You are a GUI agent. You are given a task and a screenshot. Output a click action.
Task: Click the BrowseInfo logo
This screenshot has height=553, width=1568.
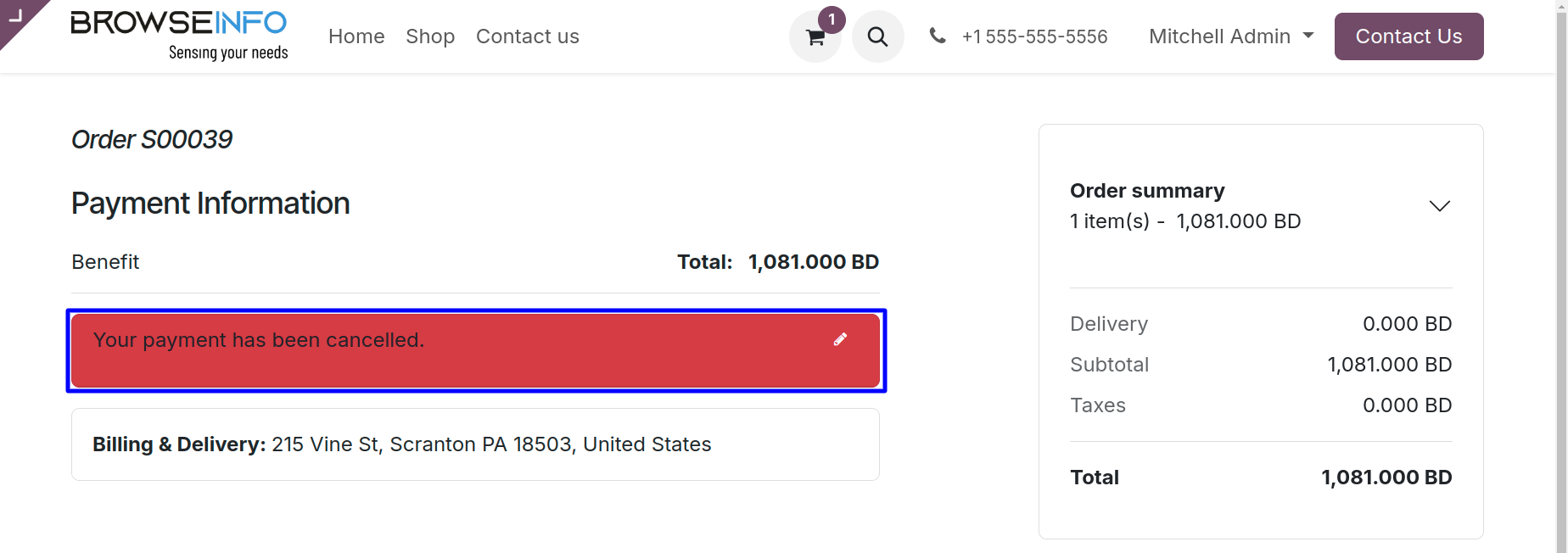click(x=179, y=36)
